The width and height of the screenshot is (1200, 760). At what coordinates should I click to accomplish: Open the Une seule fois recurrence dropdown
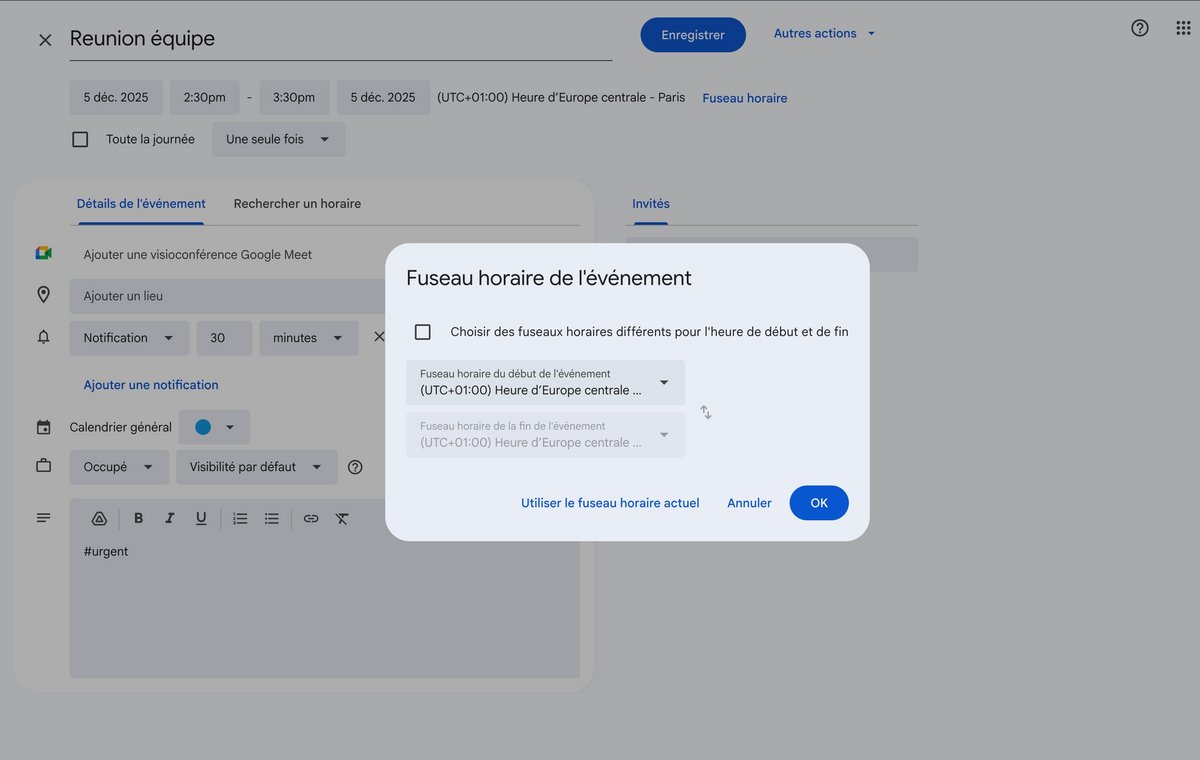(277, 139)
